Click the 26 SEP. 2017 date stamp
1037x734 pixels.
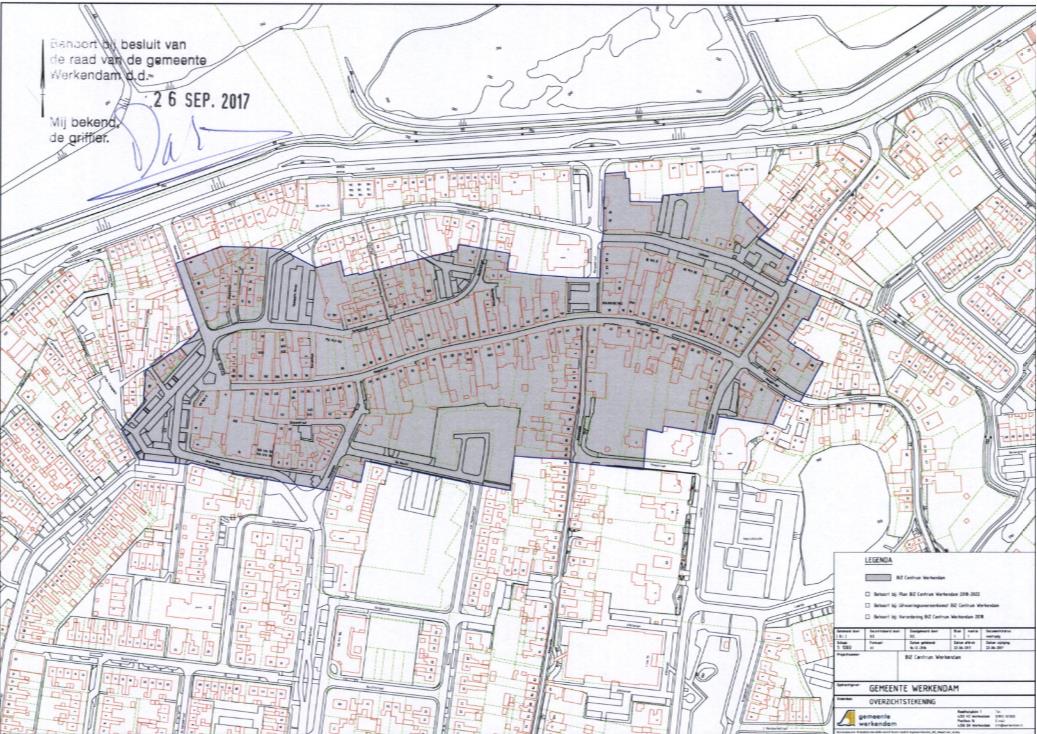coord(202,101)
